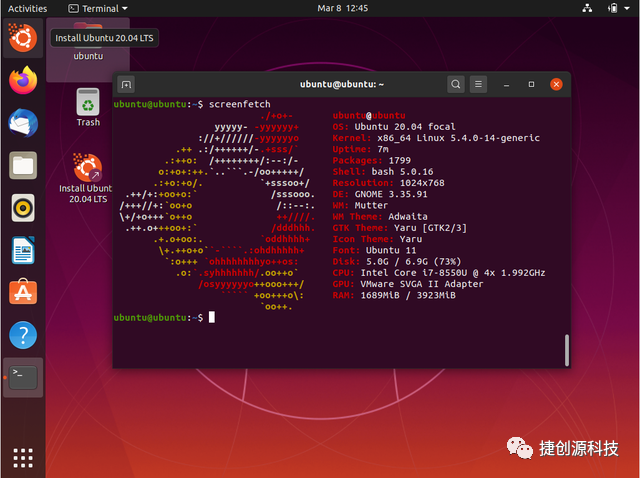Open a new tab in terminal window
This screenshot has width=640, height=478.
(127, 84)
